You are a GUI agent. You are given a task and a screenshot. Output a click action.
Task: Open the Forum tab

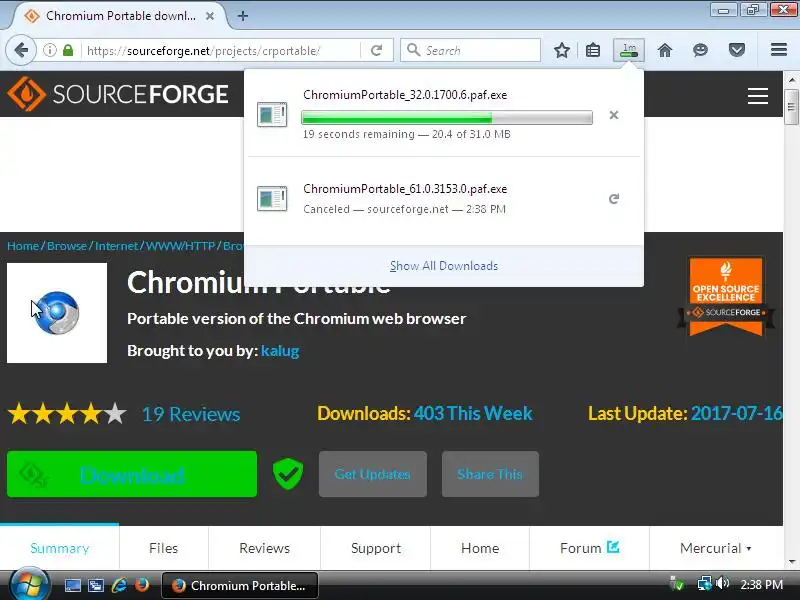589,548
